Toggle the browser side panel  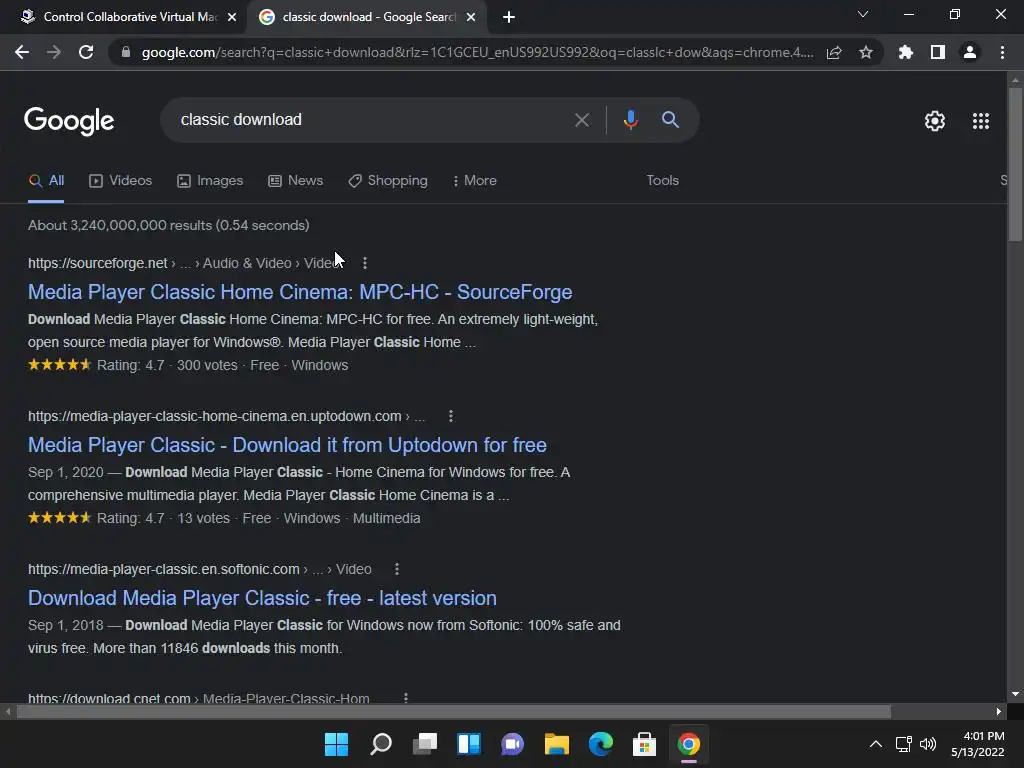tap(938, 52)
